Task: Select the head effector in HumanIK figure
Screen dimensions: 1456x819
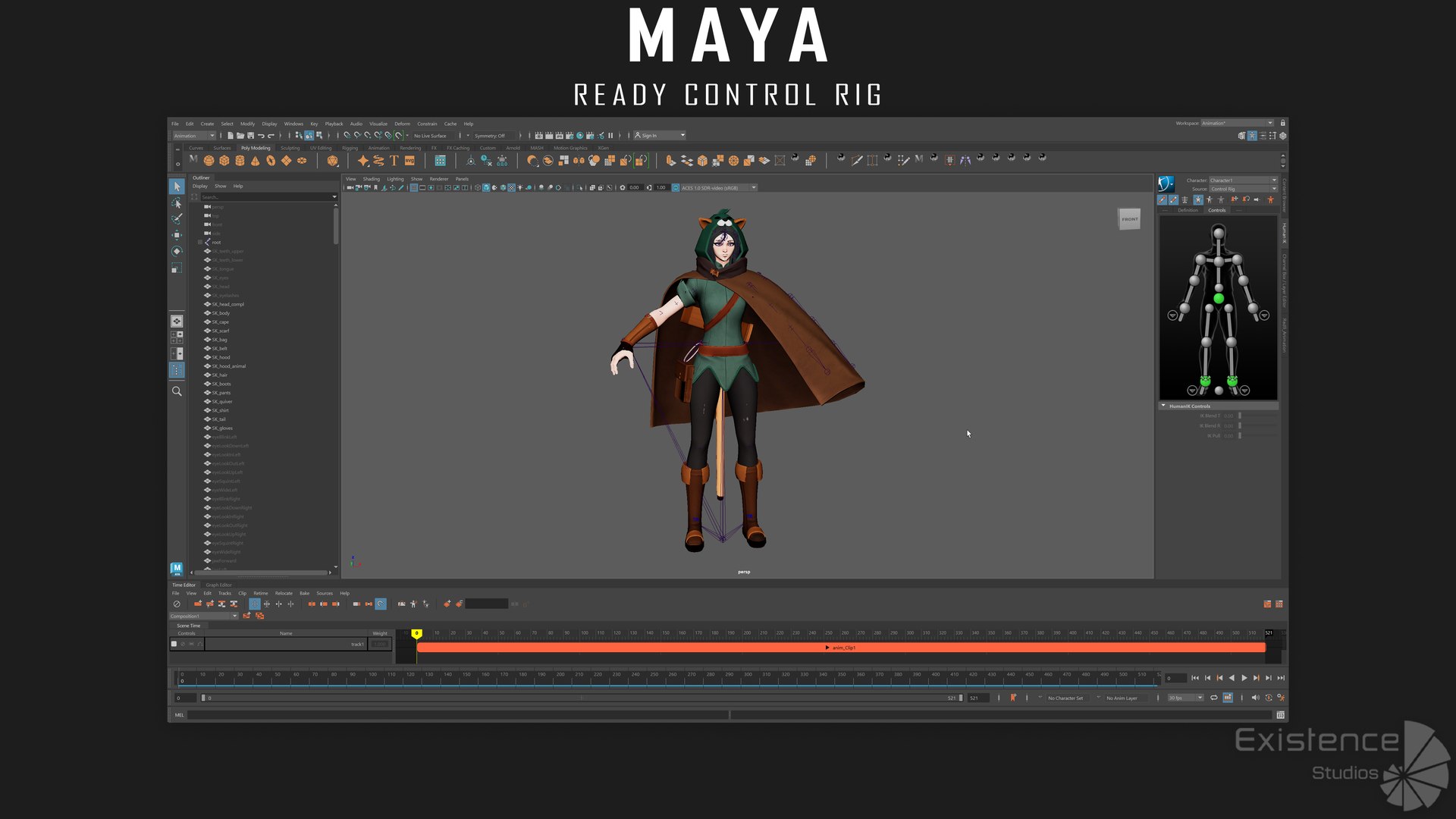Action: tap(1219, 233)
